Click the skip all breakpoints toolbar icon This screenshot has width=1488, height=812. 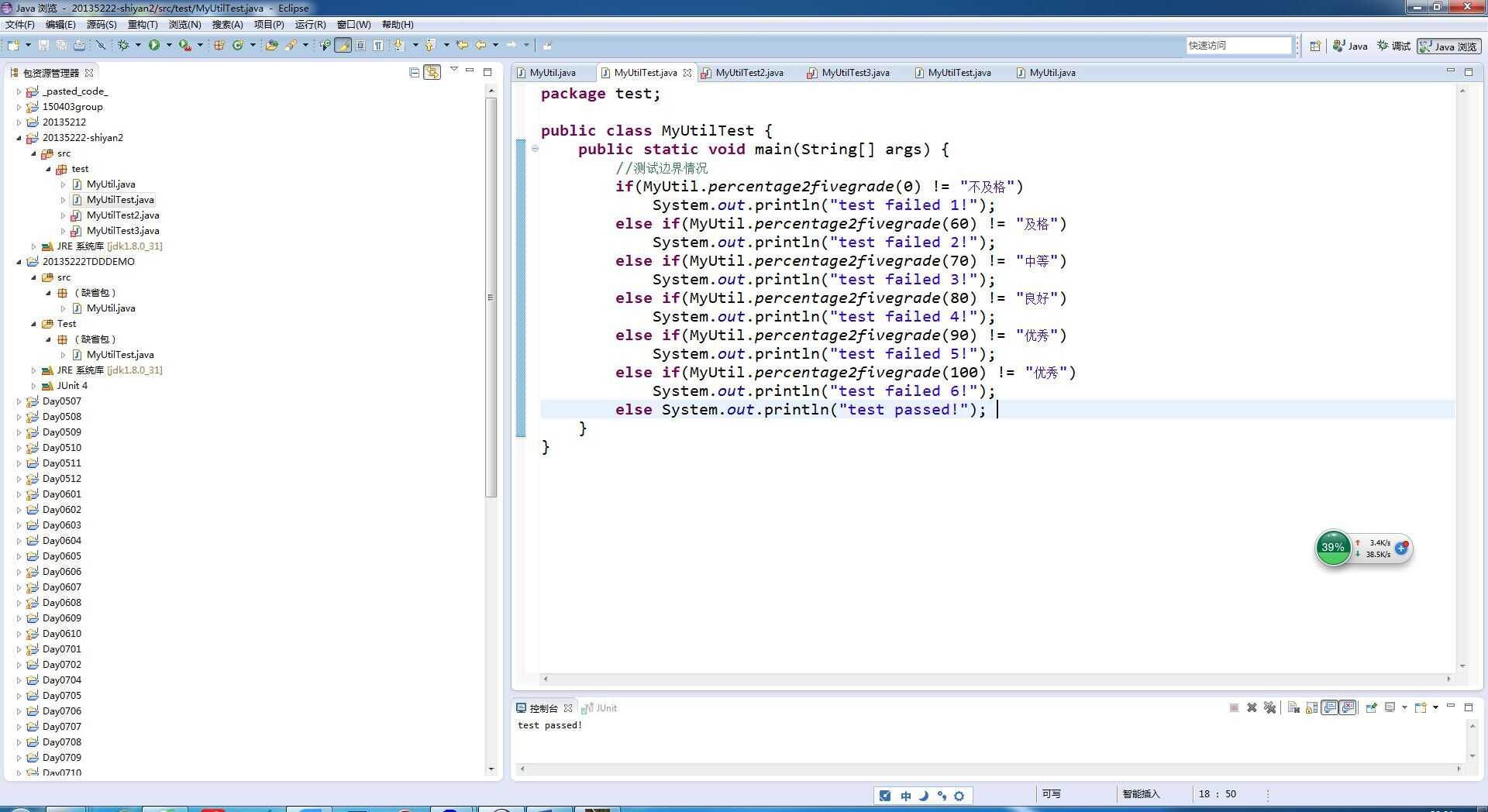click(x=101, y=45)
